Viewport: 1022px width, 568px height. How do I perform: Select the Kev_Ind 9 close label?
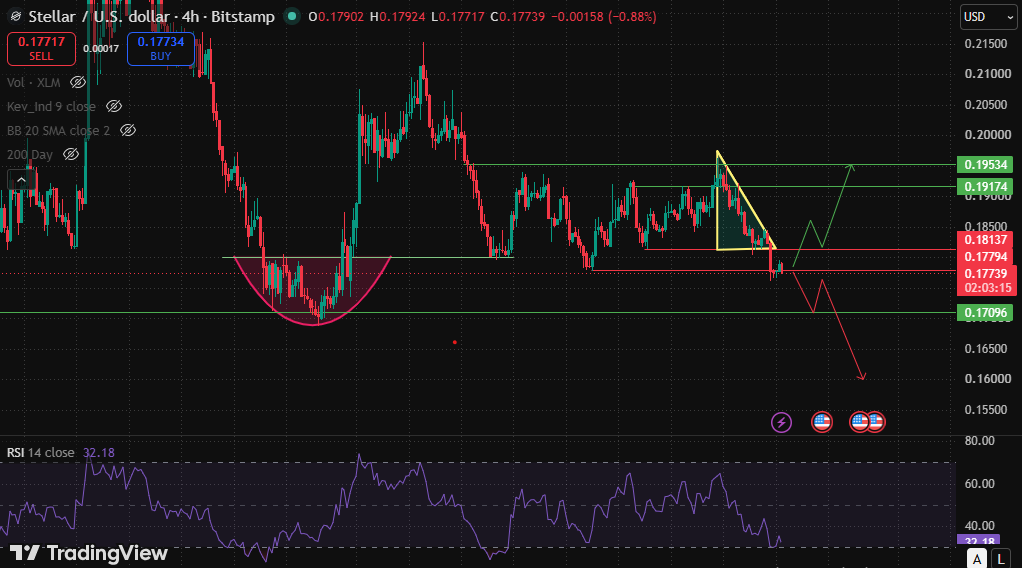[x=51, y=106]
